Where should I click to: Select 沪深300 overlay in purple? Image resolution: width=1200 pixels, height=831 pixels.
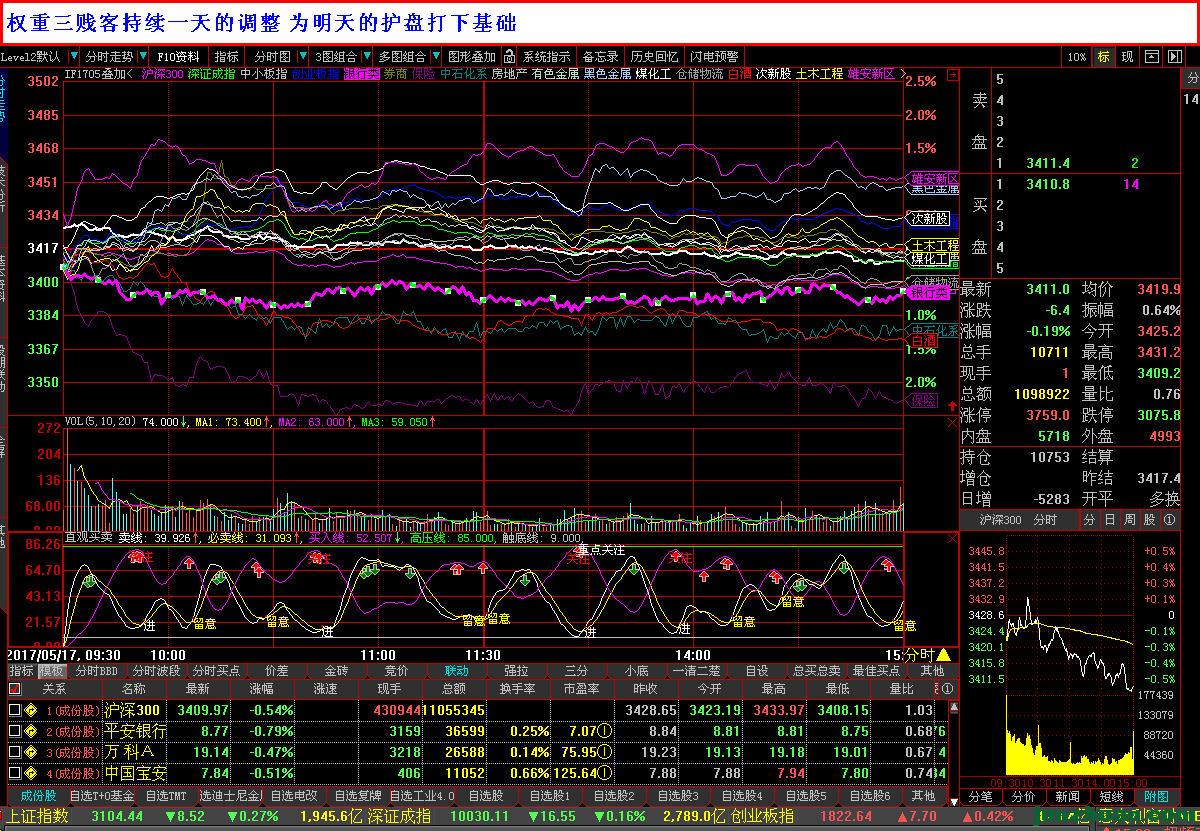point(162,74)
